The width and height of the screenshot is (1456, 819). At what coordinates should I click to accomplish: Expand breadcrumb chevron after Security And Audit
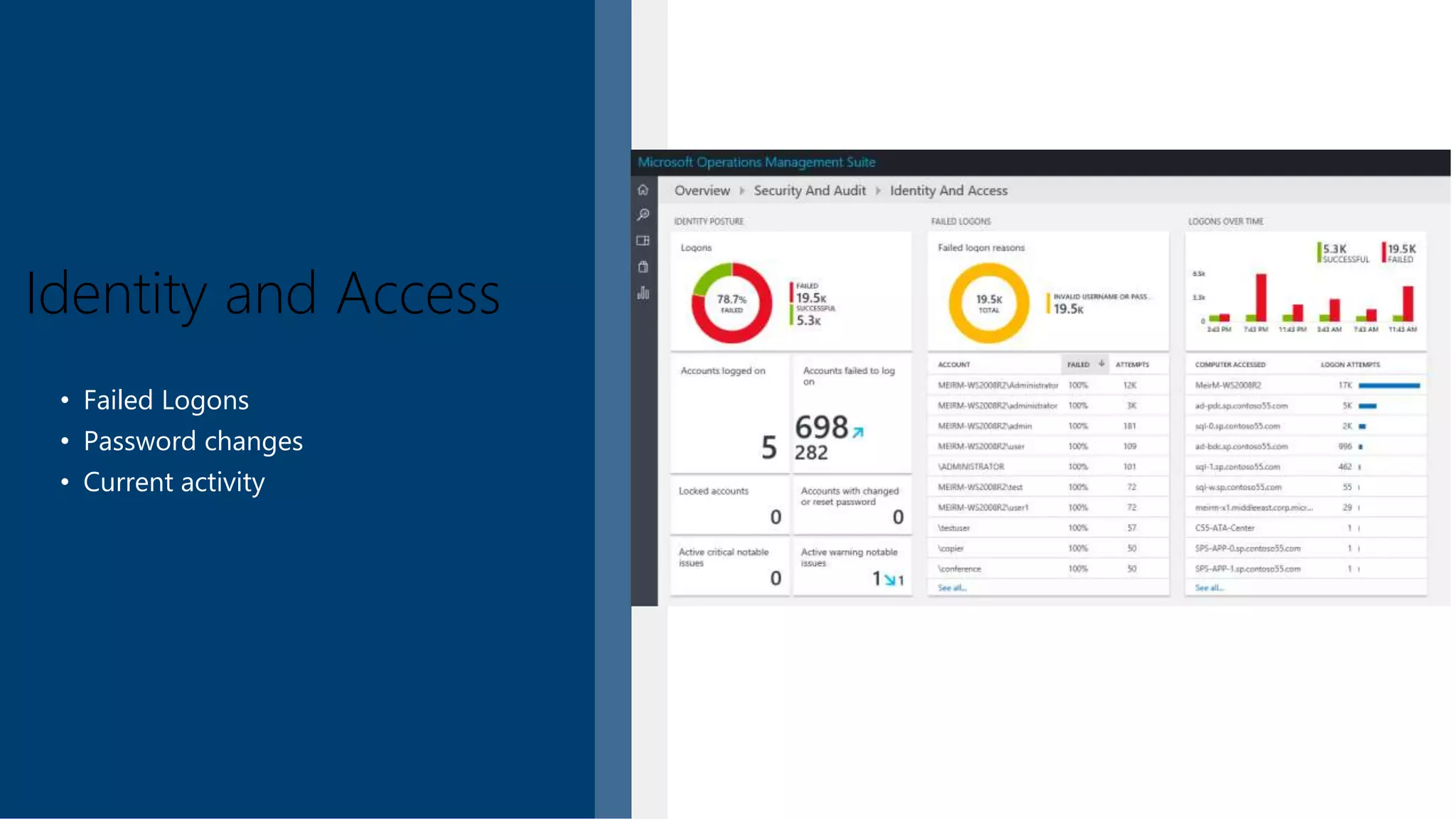(878, 191)
